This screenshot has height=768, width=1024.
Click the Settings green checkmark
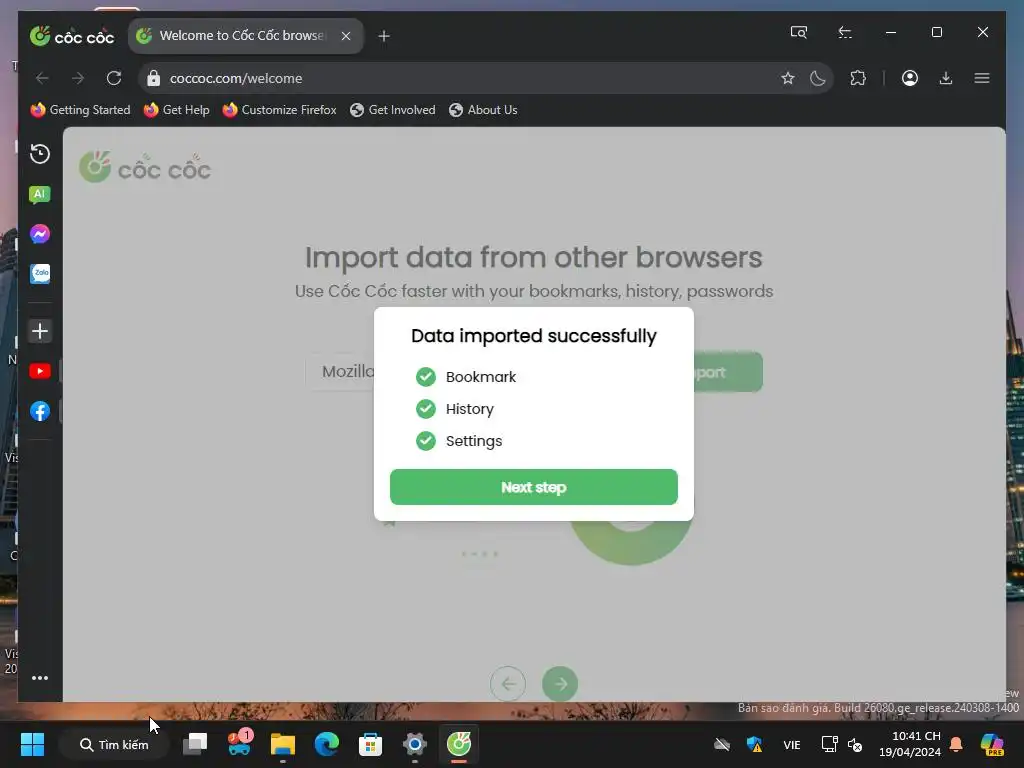pyautogui.click(x=426, y=441)
